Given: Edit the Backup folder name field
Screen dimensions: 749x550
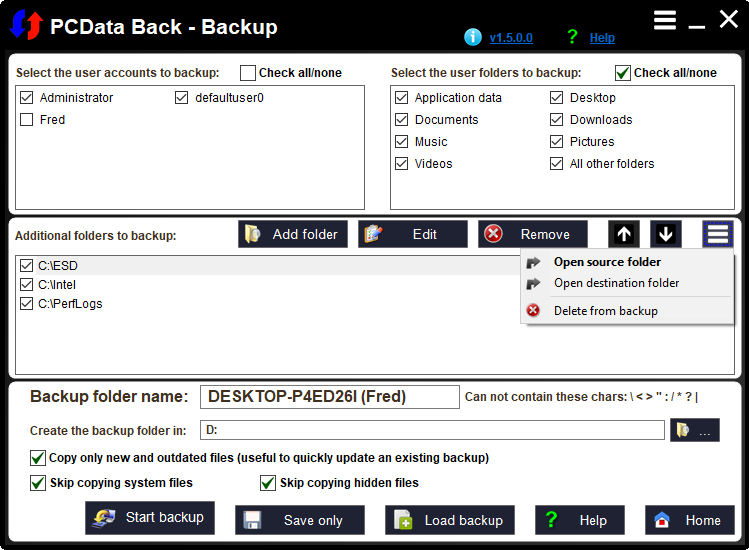Looking at the screenshot, I should [x=330, y=397].
